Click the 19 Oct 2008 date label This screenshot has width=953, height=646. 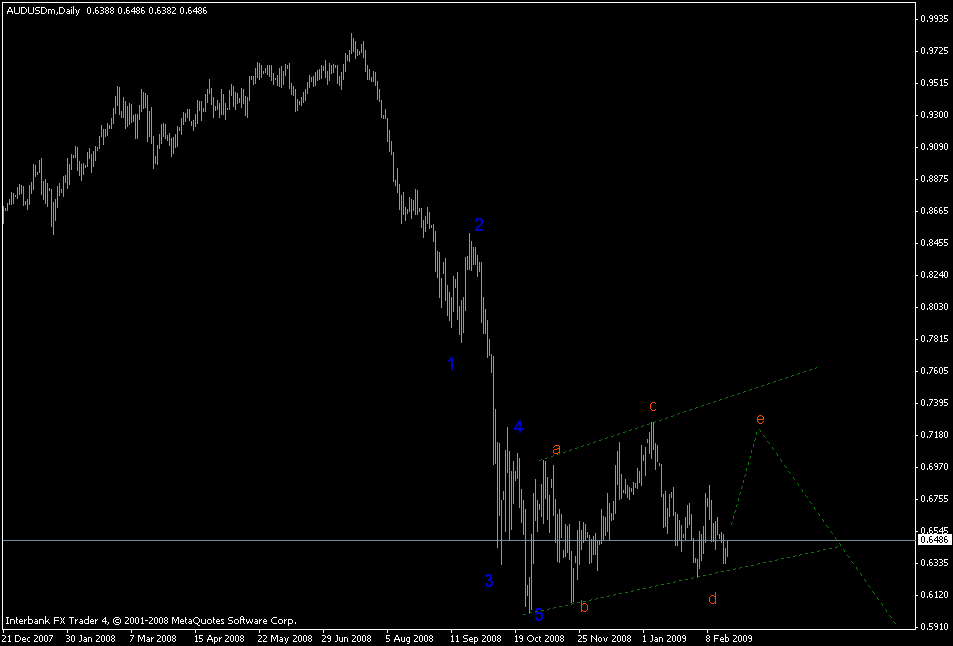point(540,639)
